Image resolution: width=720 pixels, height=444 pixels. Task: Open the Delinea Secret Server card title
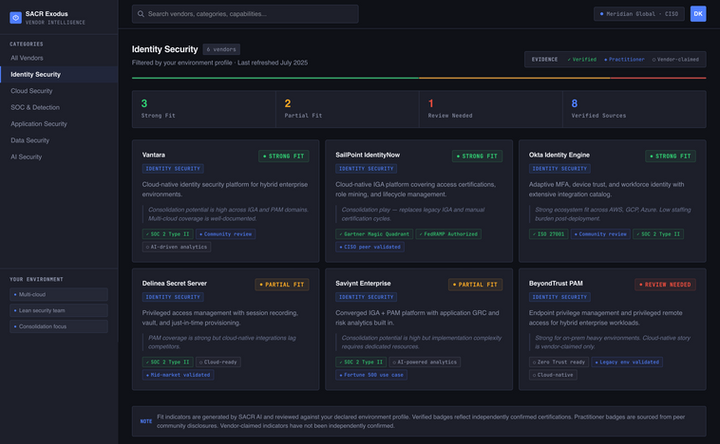[174, 284]
